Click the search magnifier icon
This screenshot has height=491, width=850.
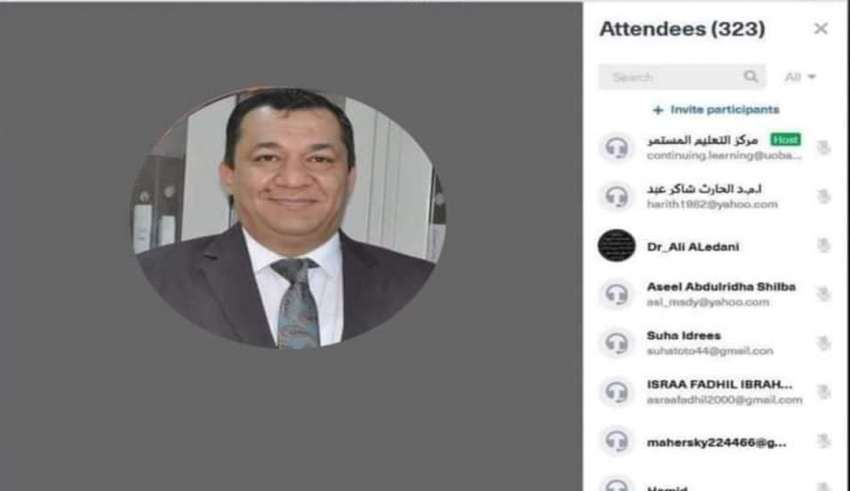(751, 76)
